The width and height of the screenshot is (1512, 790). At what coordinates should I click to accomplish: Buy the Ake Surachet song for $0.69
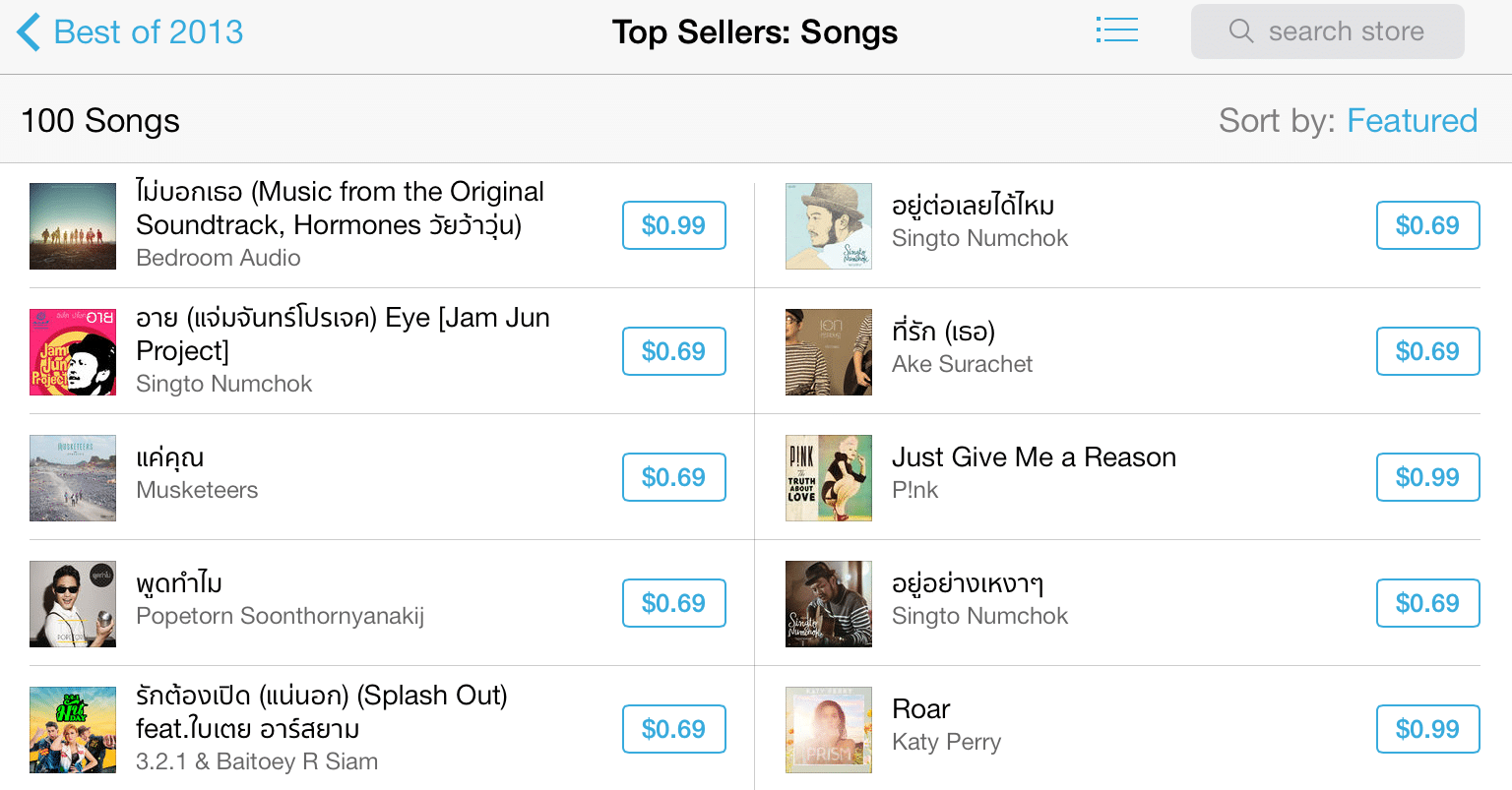tap(1427, 351)
